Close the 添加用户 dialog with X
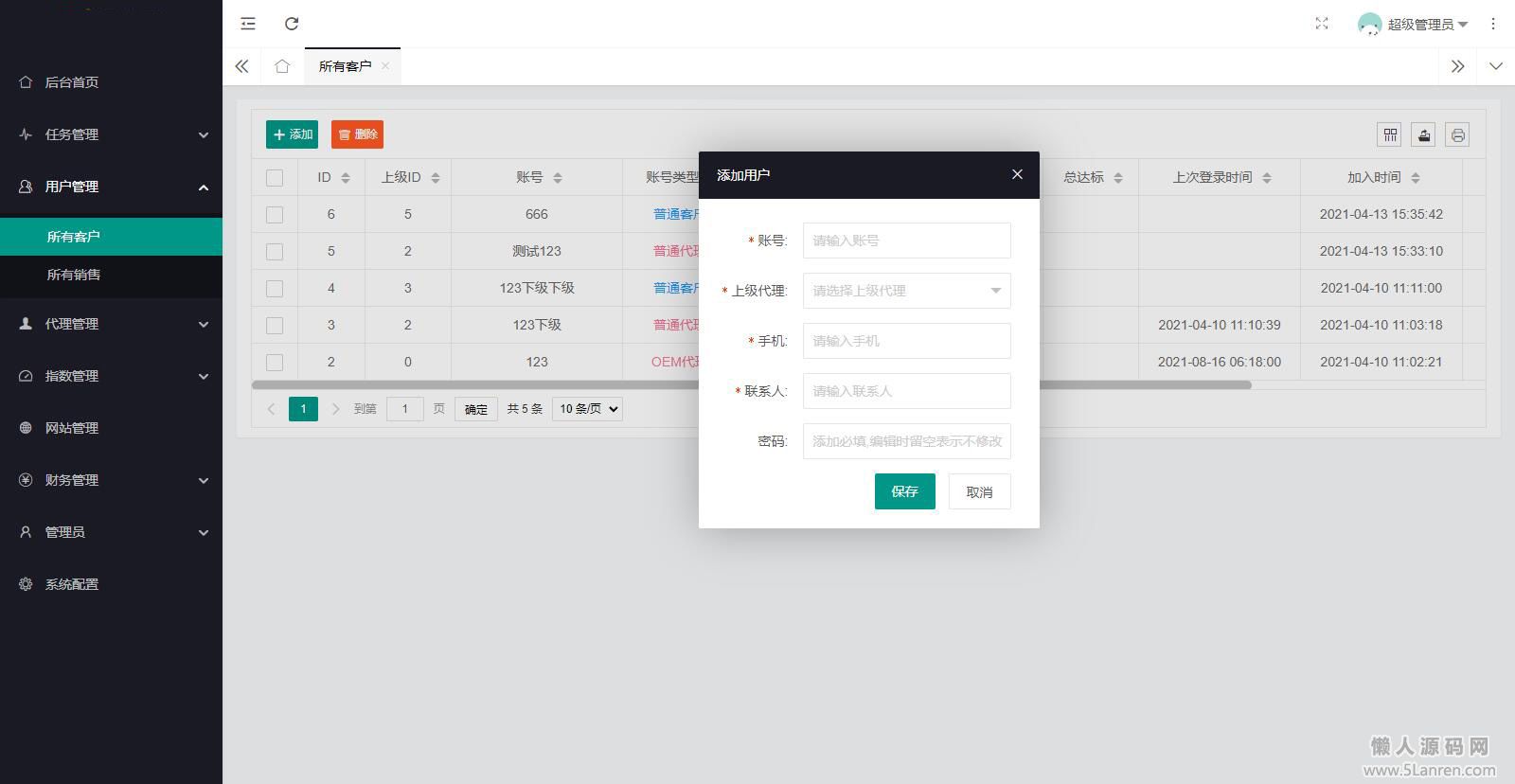Image resolution: width=1515 pixels, height=784 pixels. click(x=1017, y=174)
